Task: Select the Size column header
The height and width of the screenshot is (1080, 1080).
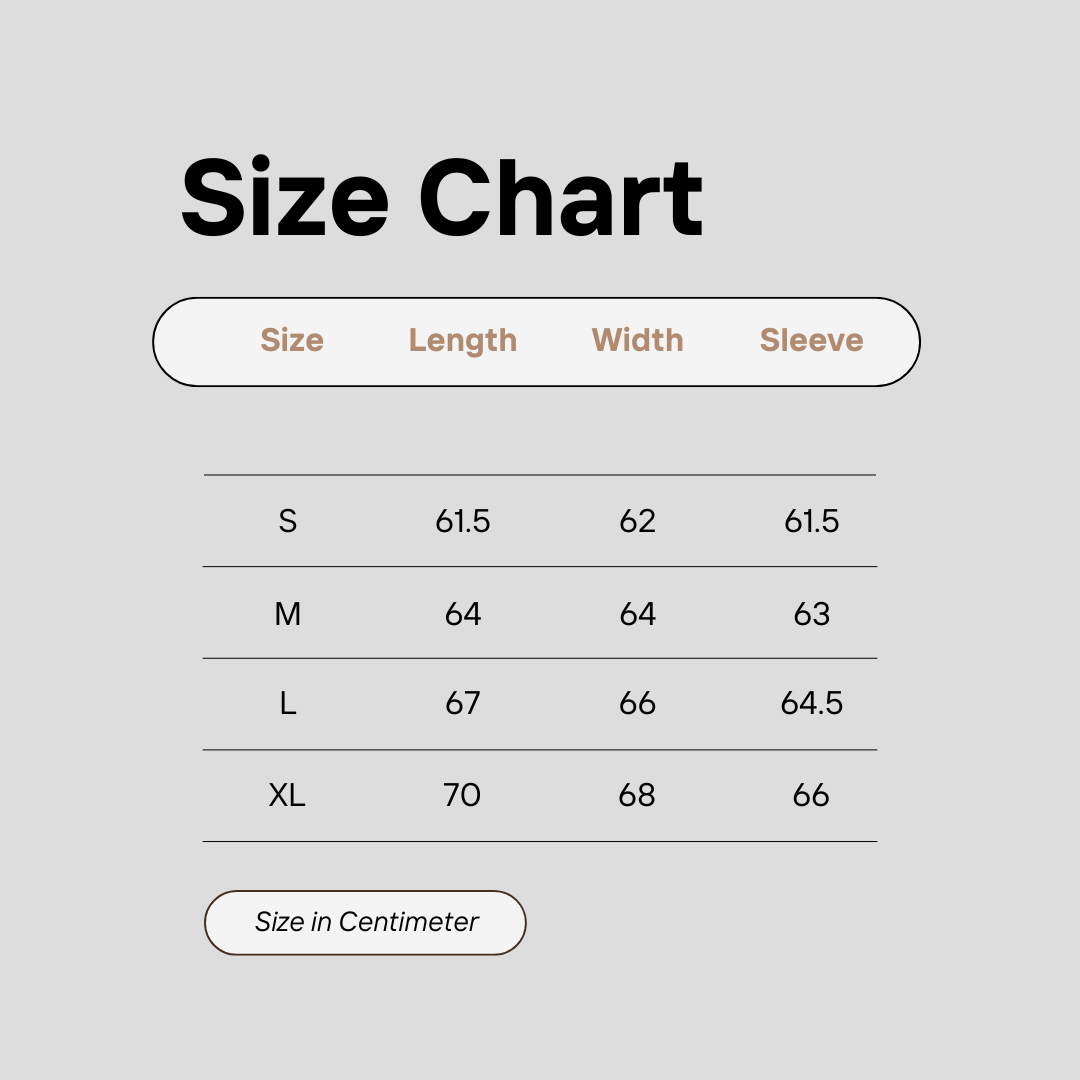Action: (x=292, y=340)
